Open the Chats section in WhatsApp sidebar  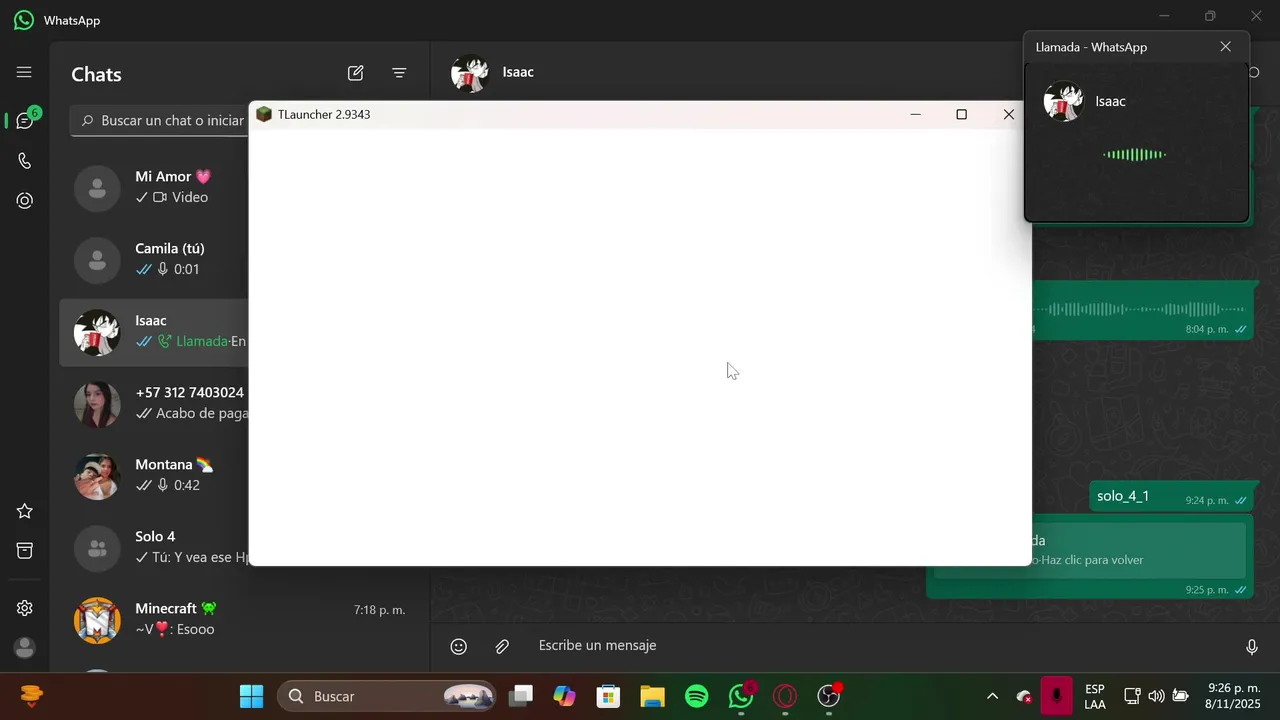tap(25, 120)
